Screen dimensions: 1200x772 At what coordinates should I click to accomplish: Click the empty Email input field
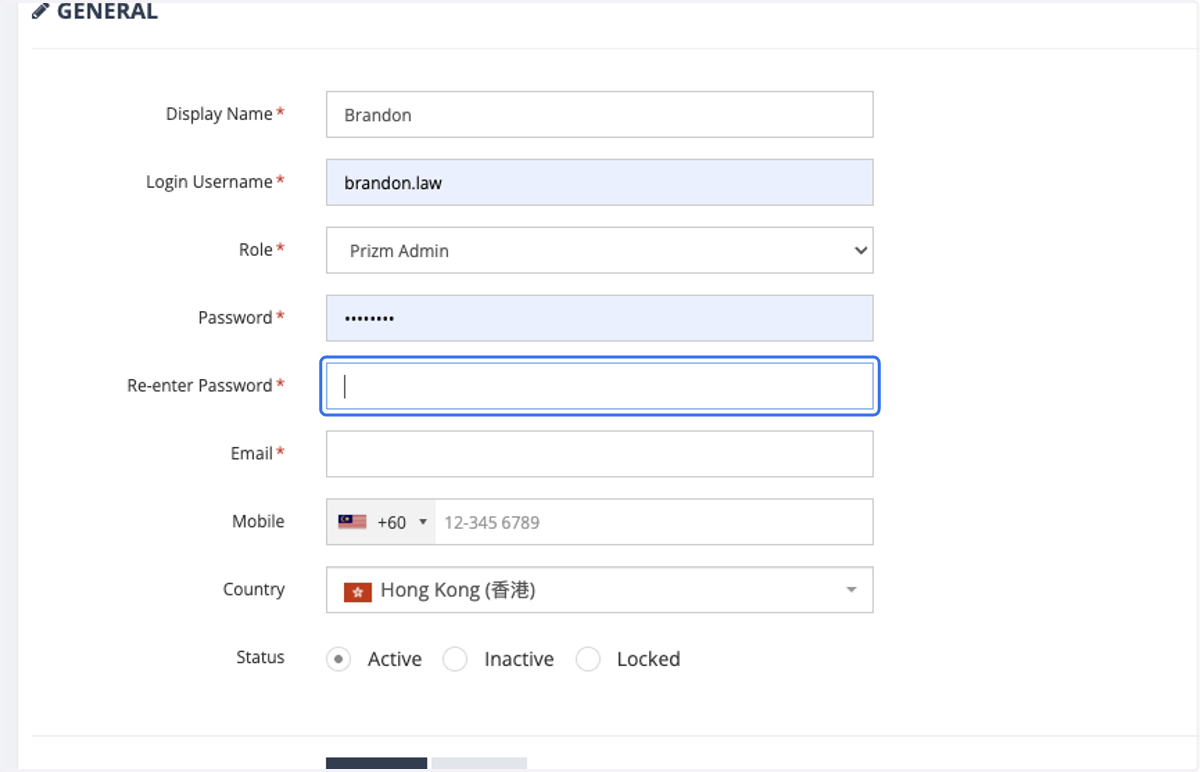pyautogui.click(x=600, y=454)
